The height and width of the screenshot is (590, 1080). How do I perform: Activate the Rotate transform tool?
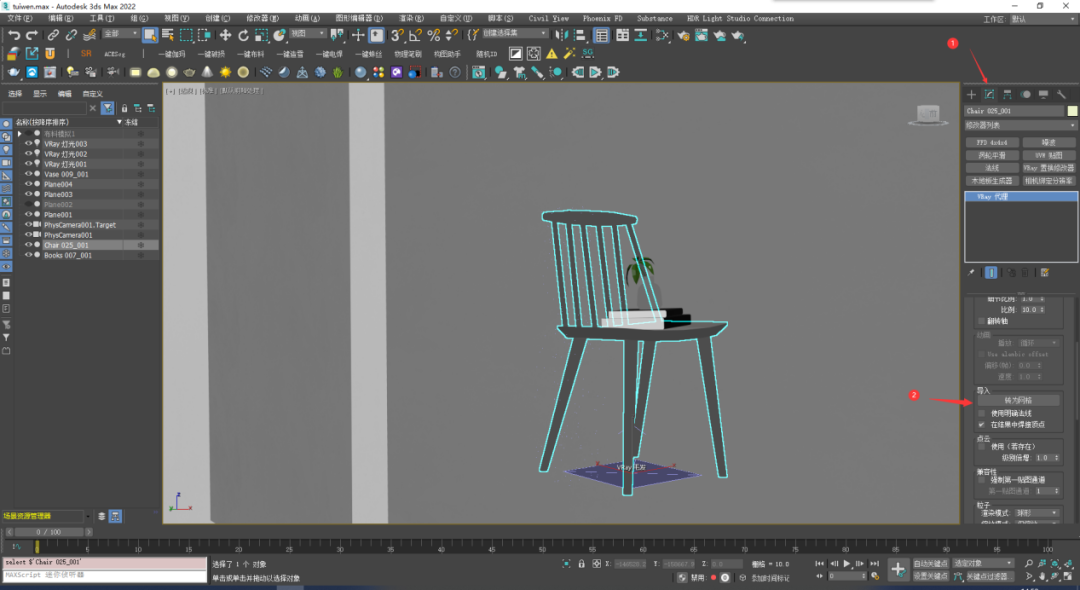pyautogui.click(x=243, y=35)
